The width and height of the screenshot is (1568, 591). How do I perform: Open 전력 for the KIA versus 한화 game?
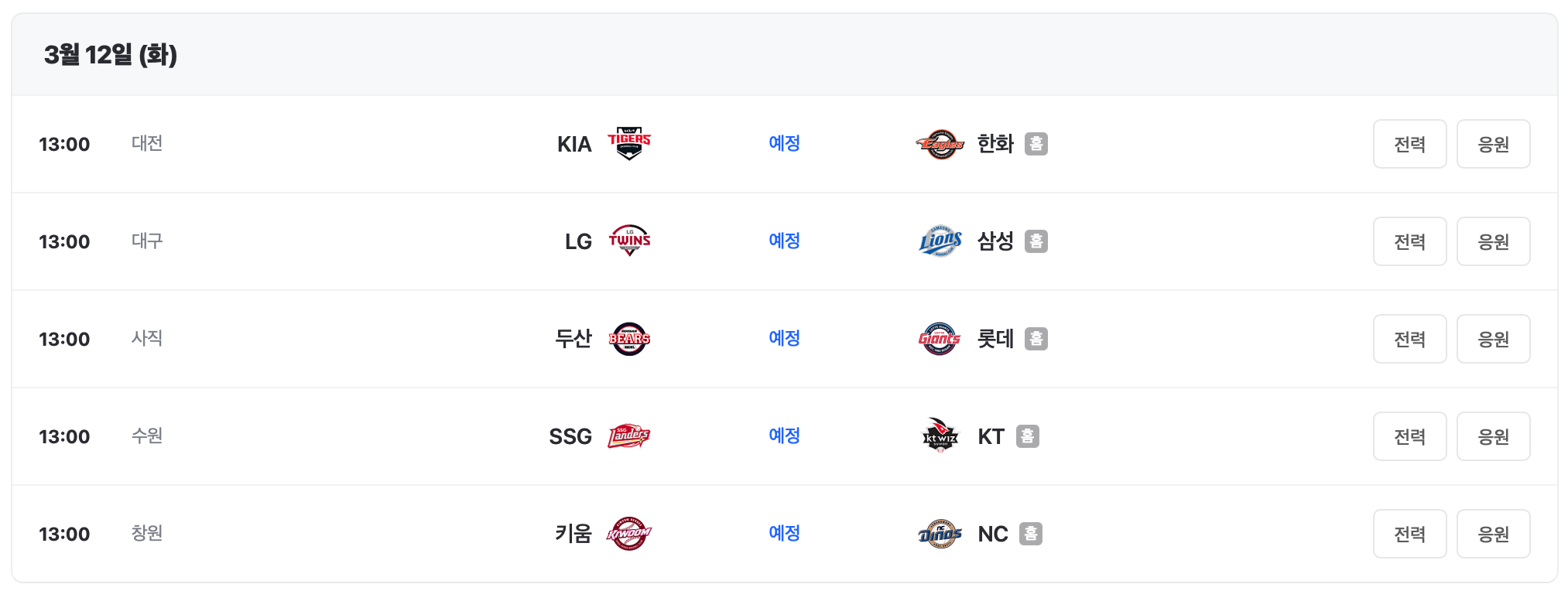(x=1409, y=143)
